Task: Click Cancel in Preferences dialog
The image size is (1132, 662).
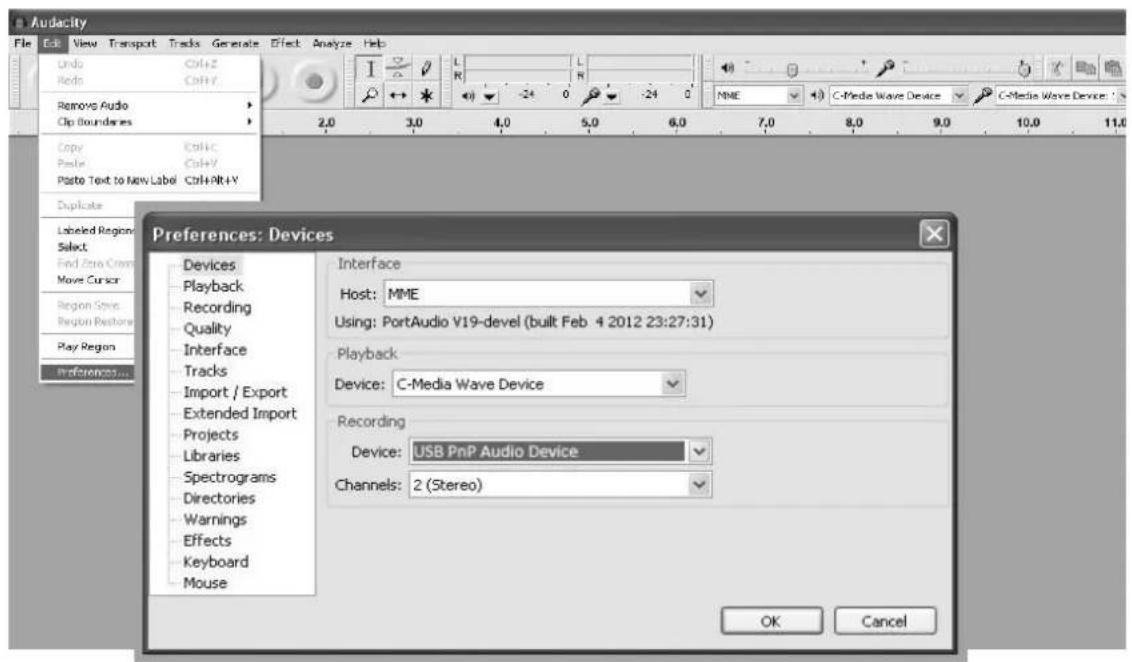Action: coord(885,621)
